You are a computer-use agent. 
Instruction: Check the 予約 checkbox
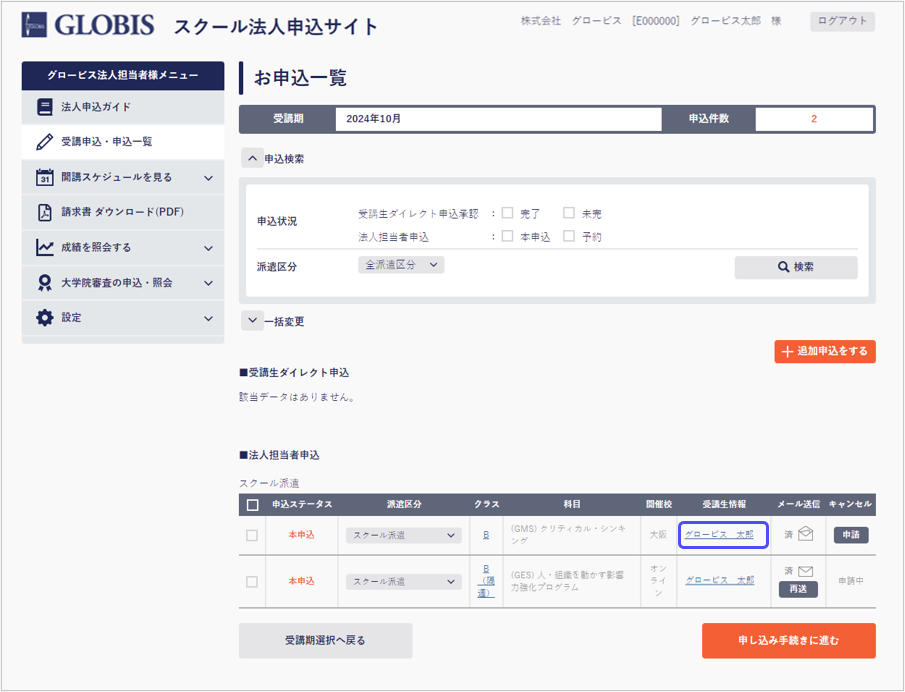click(569, 236)
